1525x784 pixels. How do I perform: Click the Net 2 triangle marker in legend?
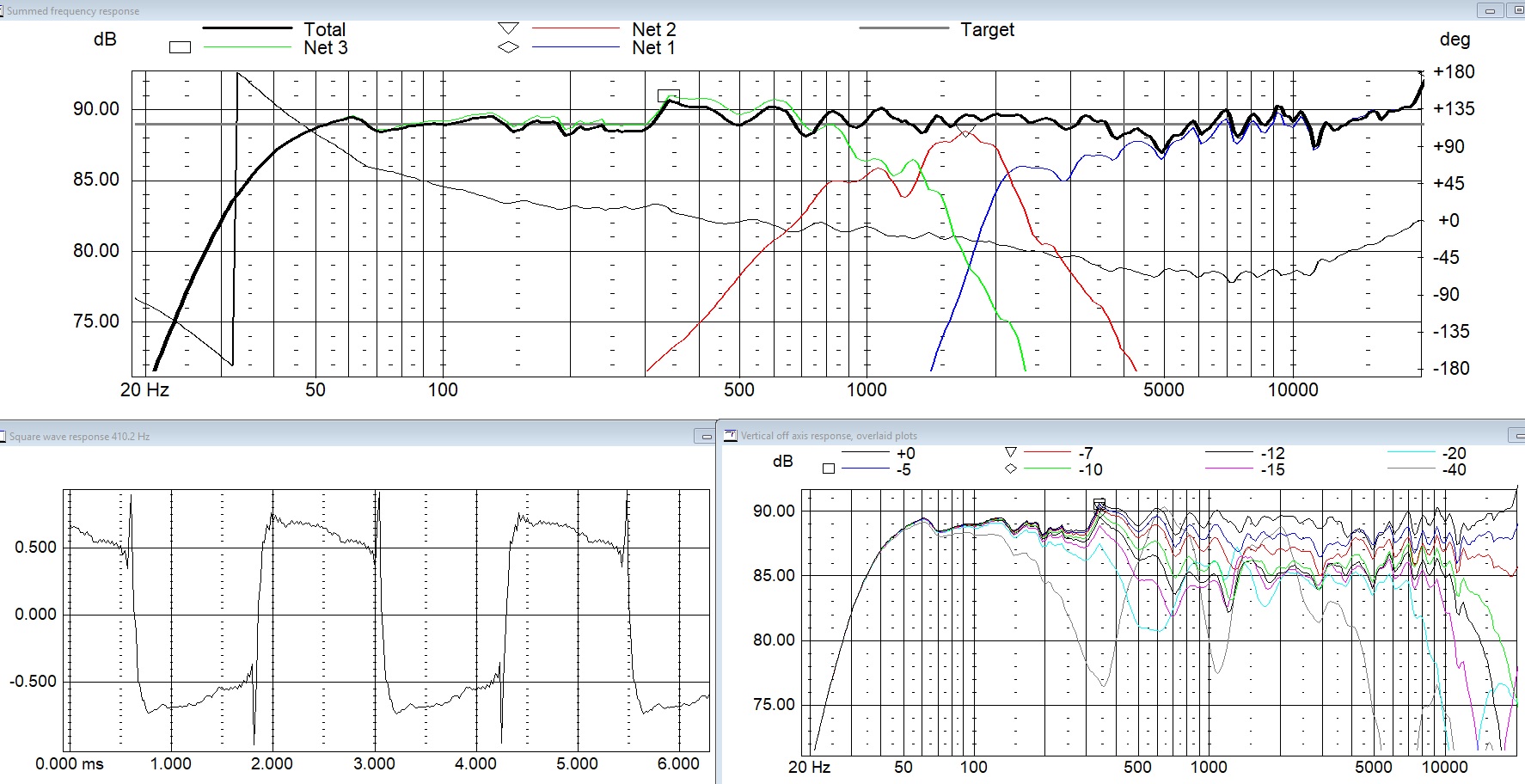point(509,28)
